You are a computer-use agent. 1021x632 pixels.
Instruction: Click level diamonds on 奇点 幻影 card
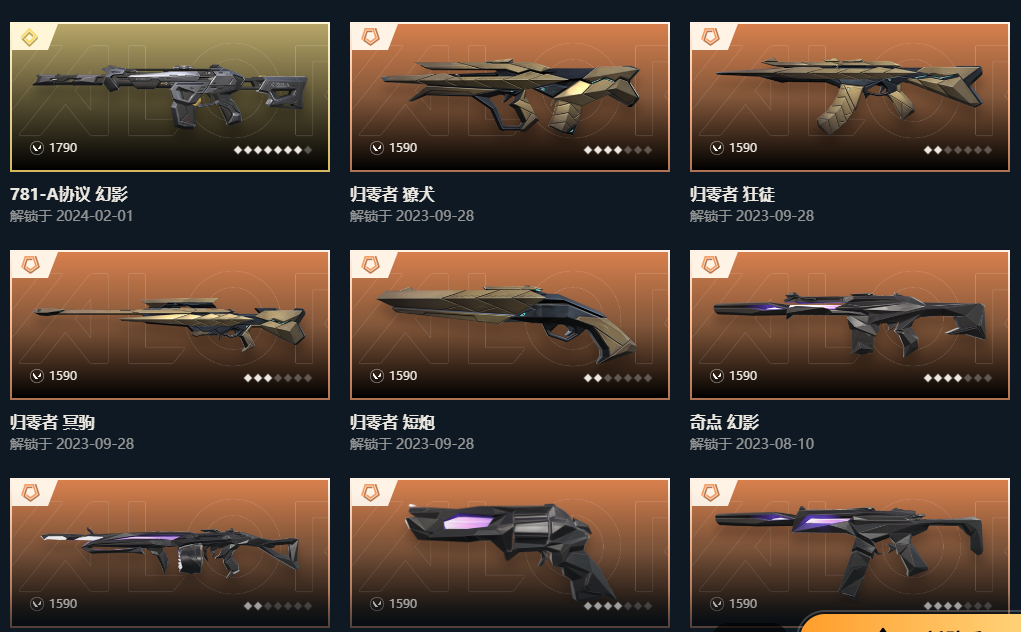(957, 378)
